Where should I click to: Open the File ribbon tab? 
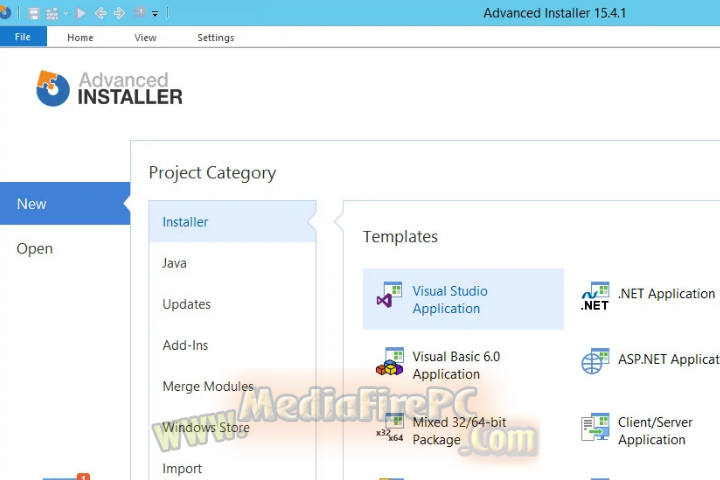click(23, 37)
